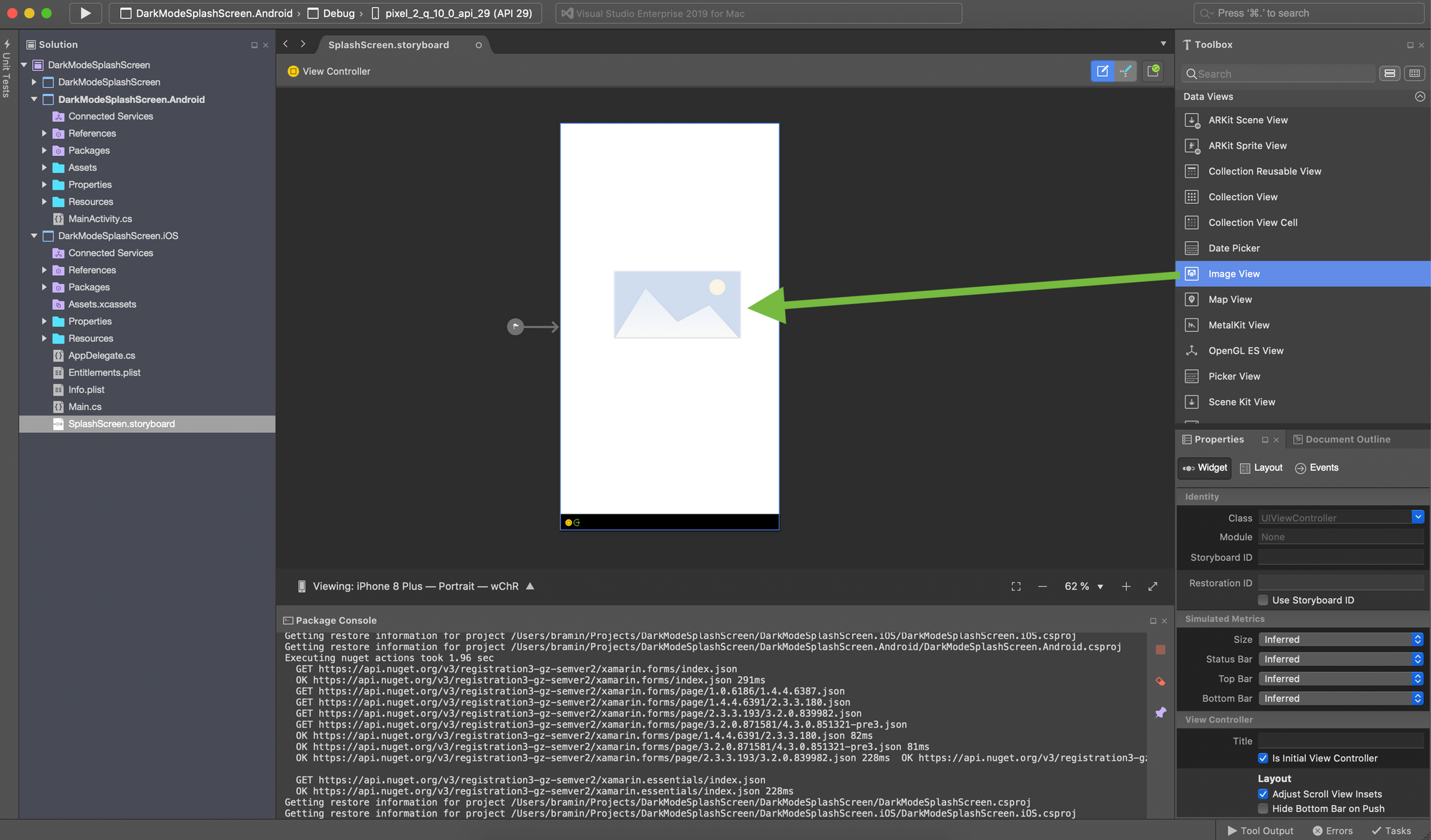
Task: Expand the Assets folder in Android project
Action: pos(44,167)
